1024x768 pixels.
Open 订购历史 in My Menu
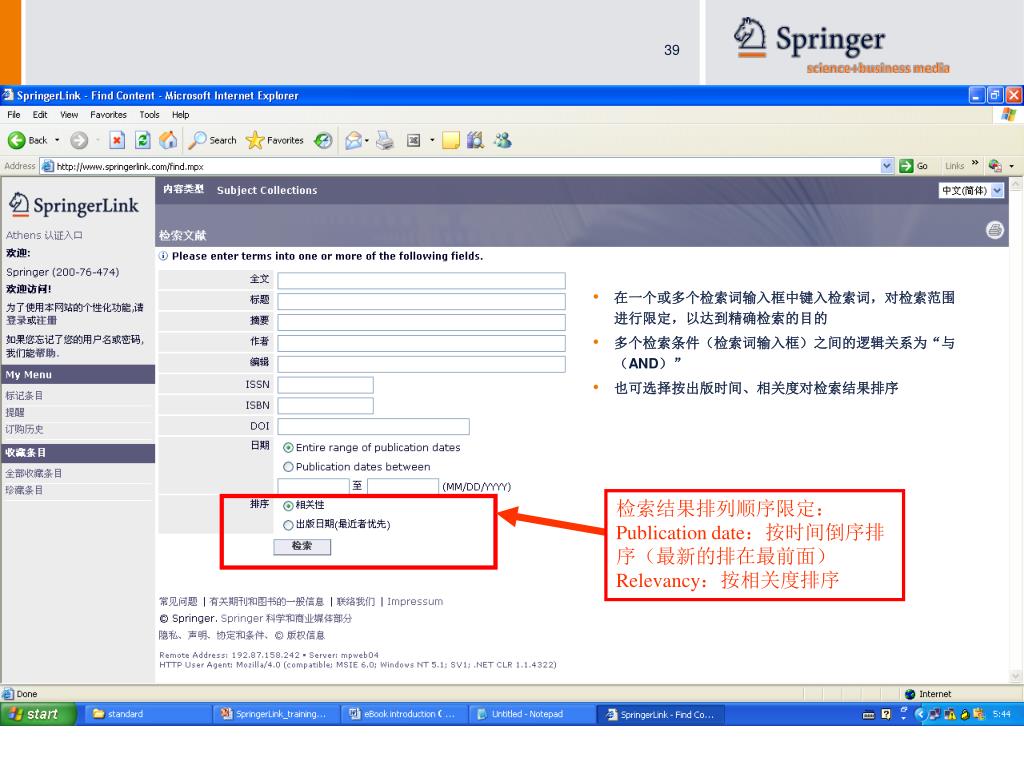24,430
